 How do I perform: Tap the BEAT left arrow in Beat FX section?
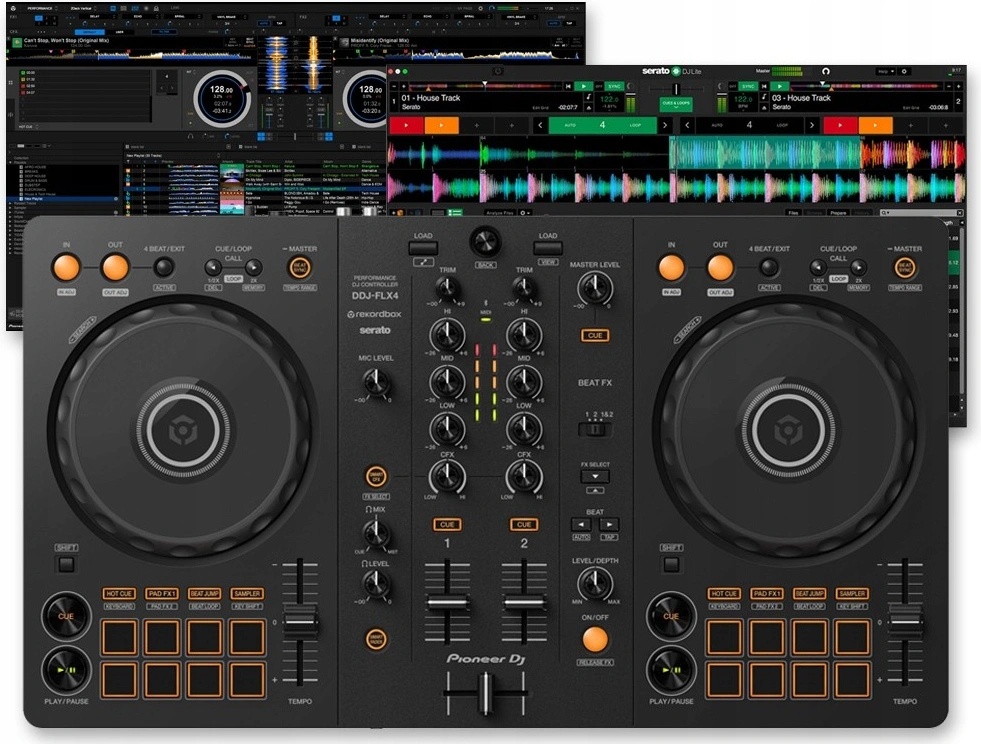(581, 524)
